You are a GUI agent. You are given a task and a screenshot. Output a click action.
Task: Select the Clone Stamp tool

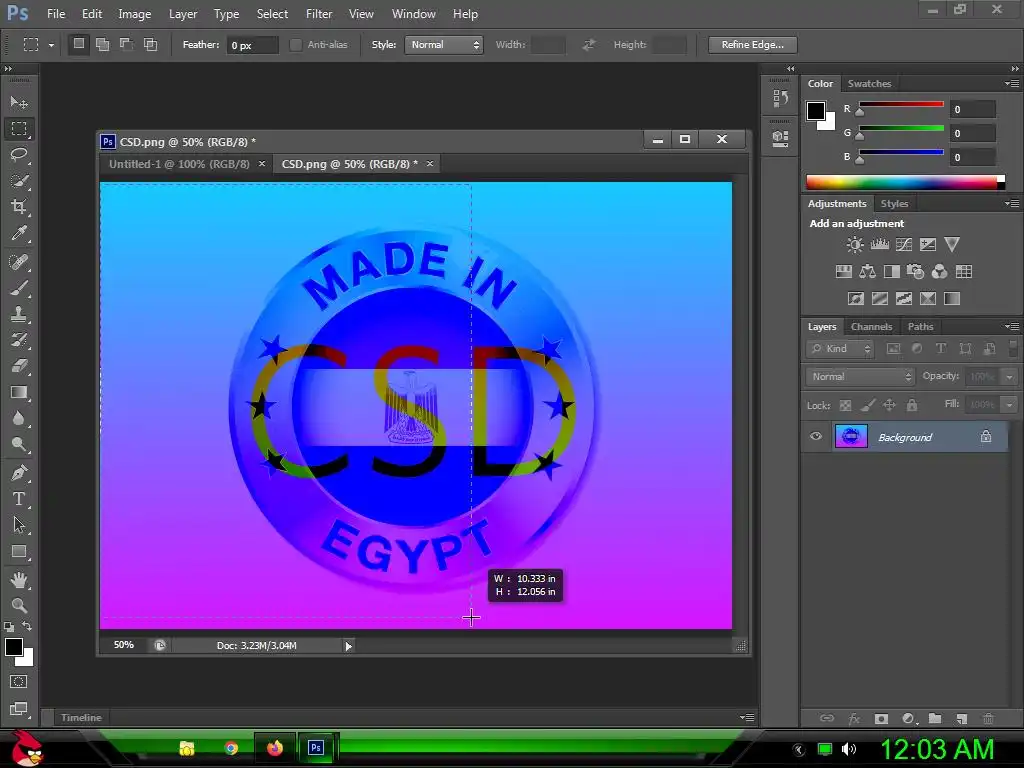(19, 314)
